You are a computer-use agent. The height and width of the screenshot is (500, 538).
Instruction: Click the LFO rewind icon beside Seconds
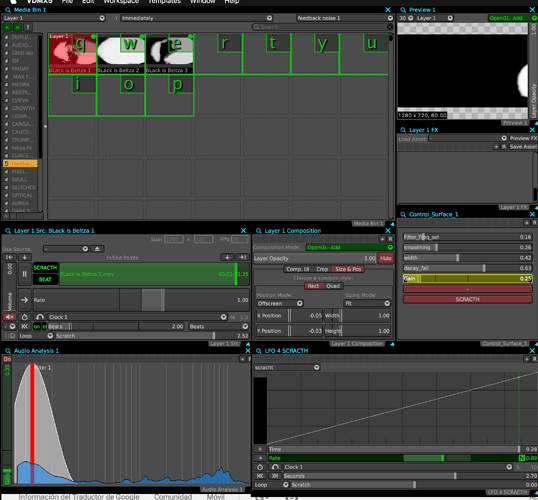pyautogui.click(x=260, y=476)
